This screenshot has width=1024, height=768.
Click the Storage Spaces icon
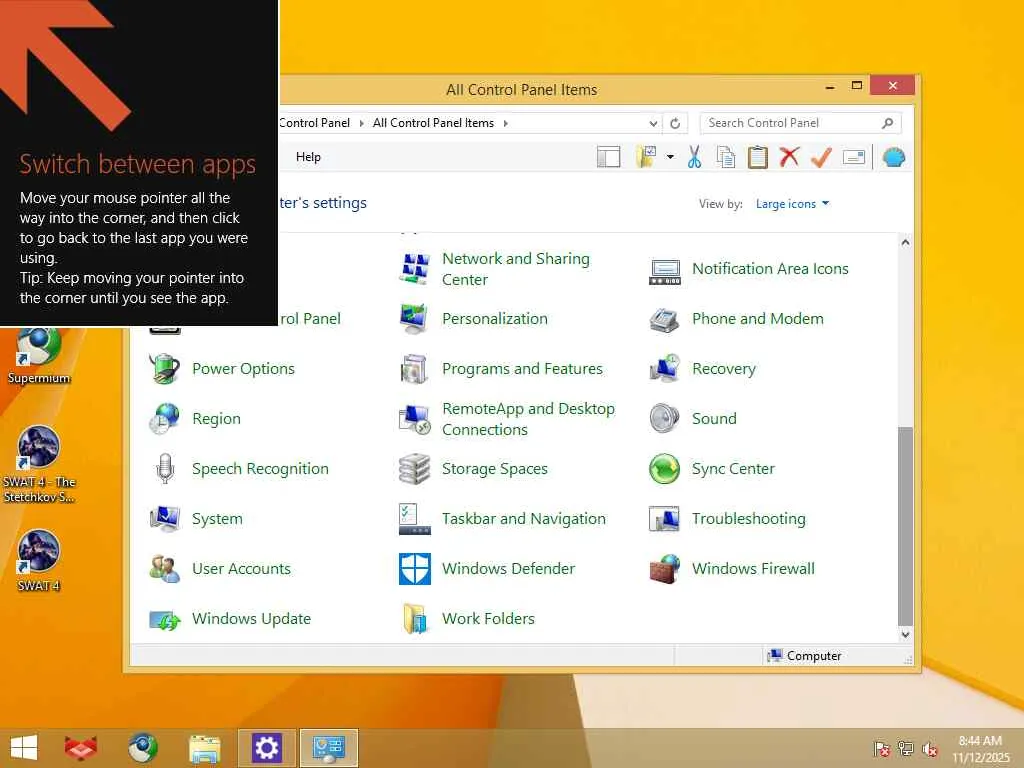(415, 468)
